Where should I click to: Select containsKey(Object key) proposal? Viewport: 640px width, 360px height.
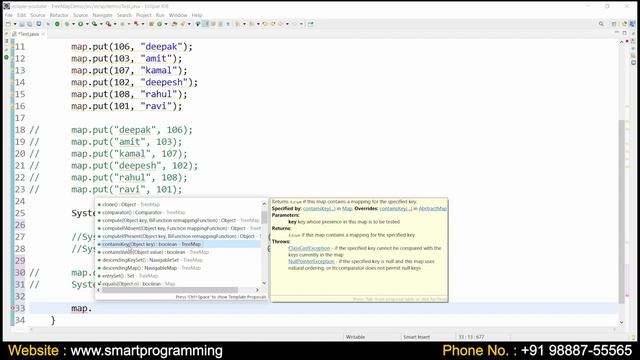179,244
